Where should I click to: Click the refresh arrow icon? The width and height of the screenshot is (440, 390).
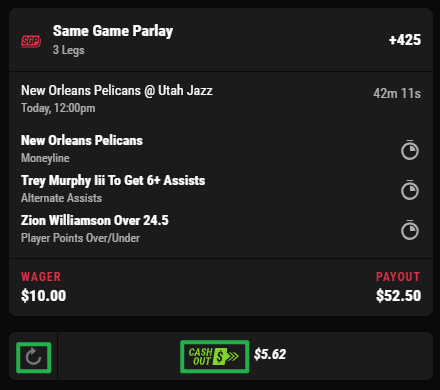click(x=34, y=357)
